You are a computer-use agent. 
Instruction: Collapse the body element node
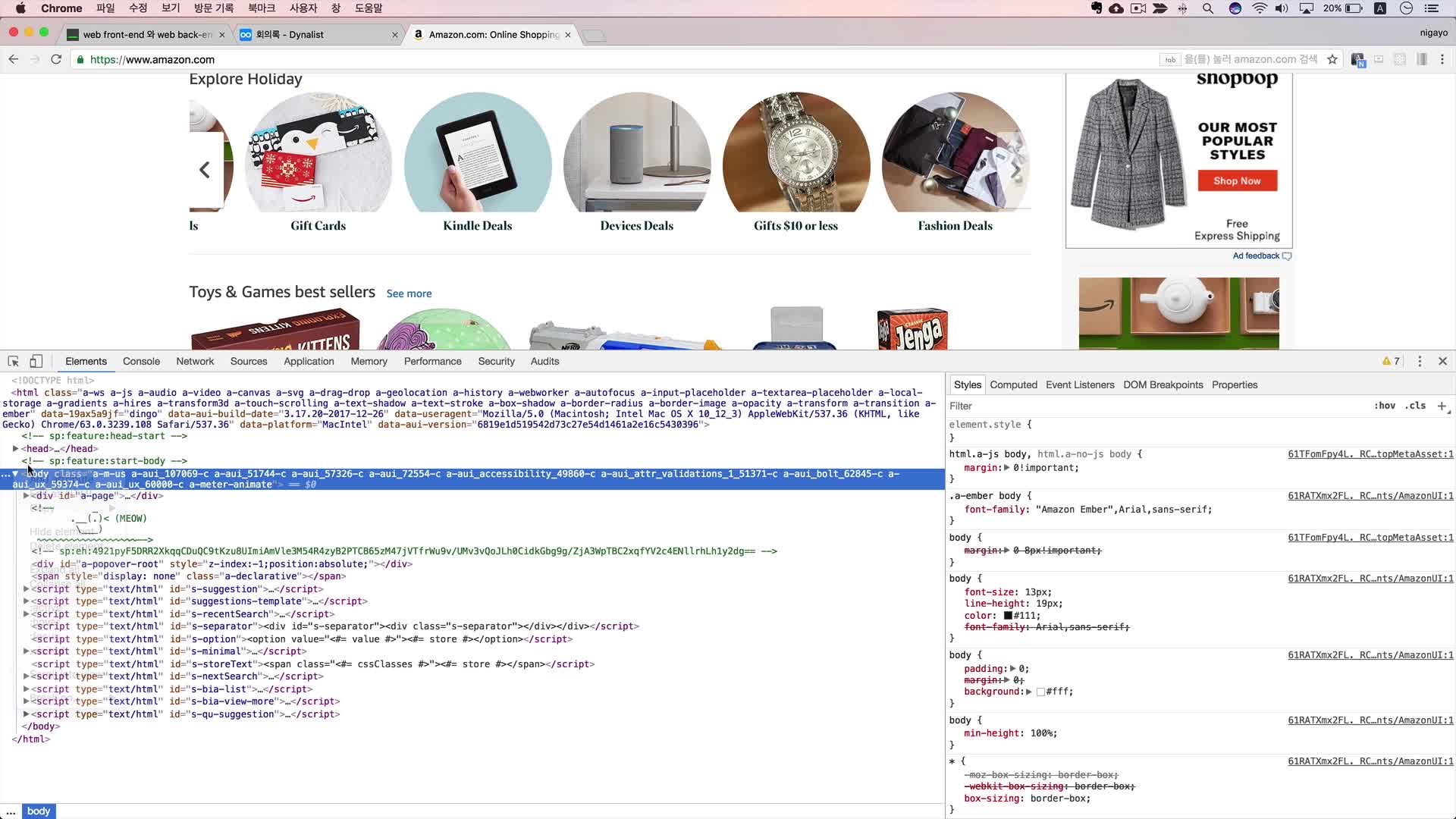[x=15, y=474]
